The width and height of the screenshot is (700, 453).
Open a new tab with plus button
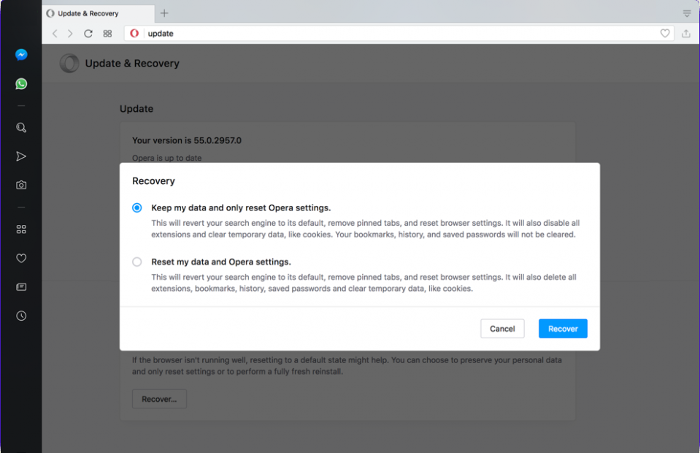pos(164,13)
